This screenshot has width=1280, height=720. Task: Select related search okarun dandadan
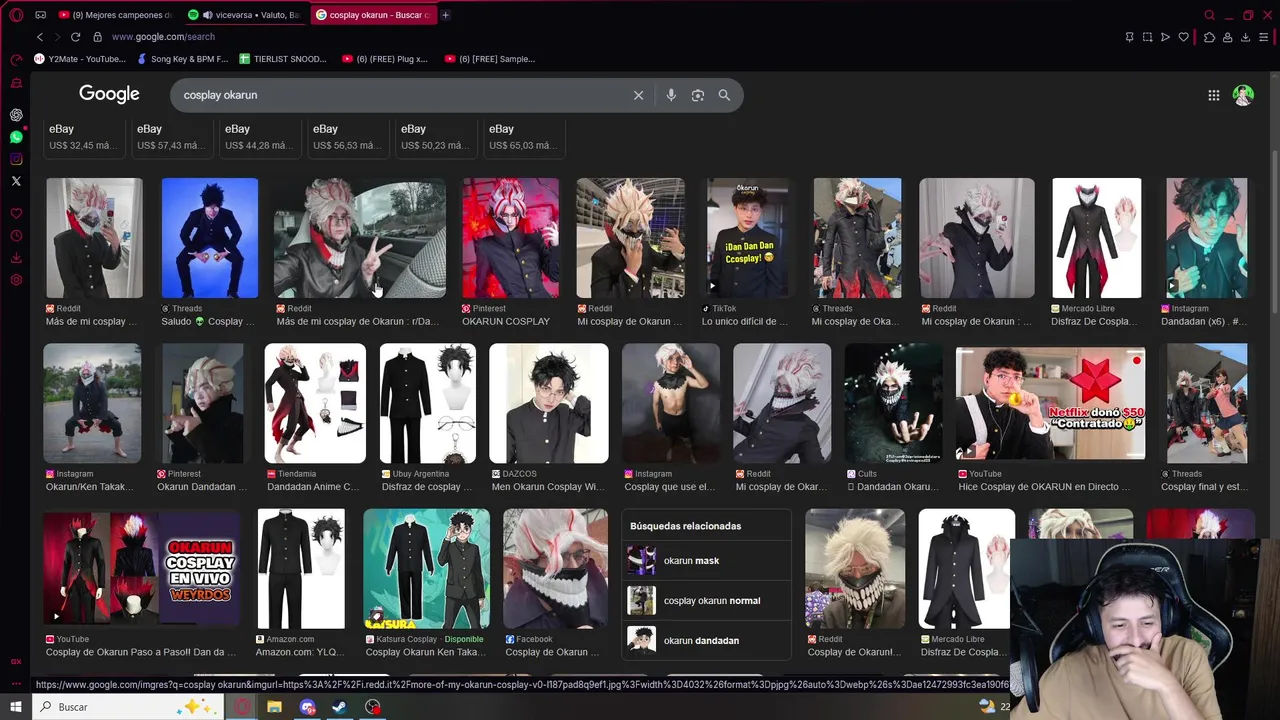(707, 641)
